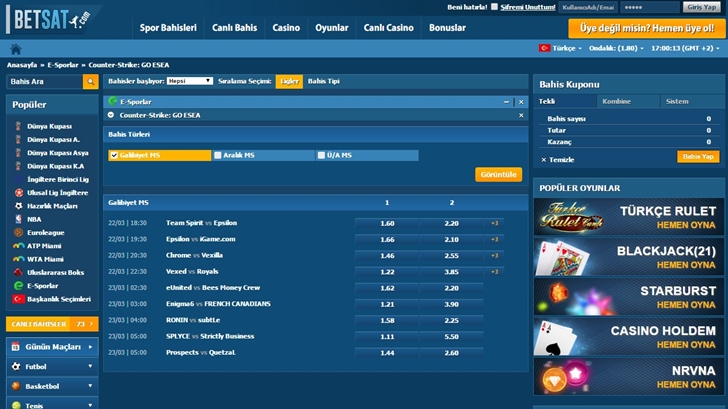The height and width of the screenshot is (409, 728).
Task: Expand Team Spirit vs Epsilon +3 markets
Action: tap(494, 223)
